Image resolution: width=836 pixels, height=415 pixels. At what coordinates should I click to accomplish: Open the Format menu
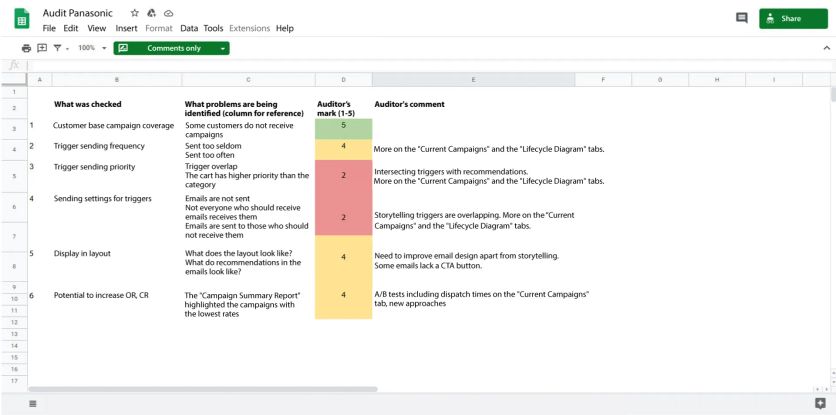coord(159,28)
